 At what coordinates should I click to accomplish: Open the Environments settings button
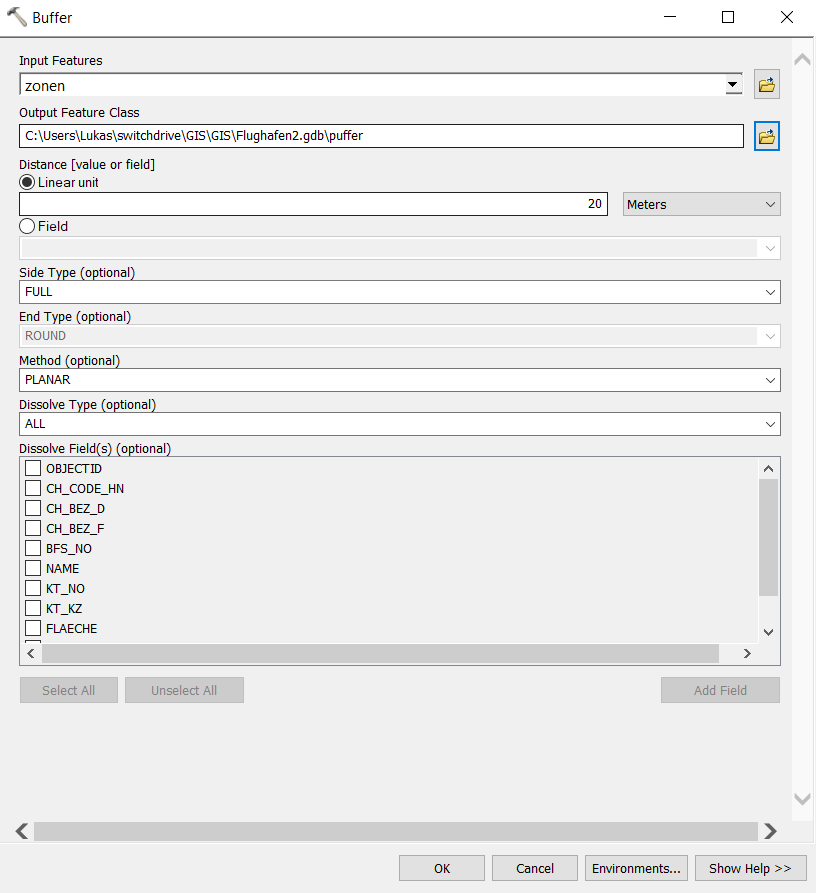[x=637, y=868]
